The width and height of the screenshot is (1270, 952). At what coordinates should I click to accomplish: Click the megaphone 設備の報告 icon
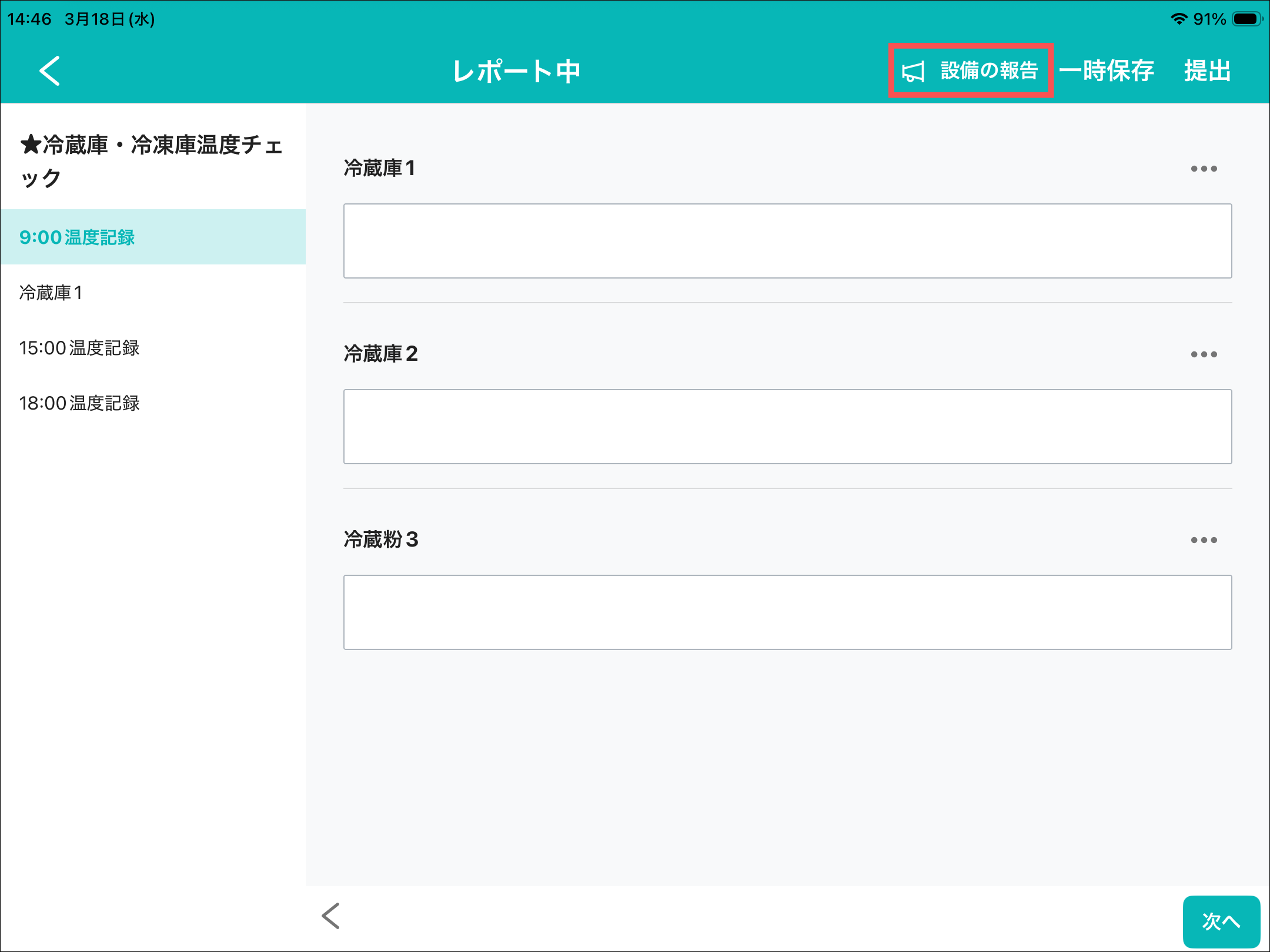tap(913, 72)
